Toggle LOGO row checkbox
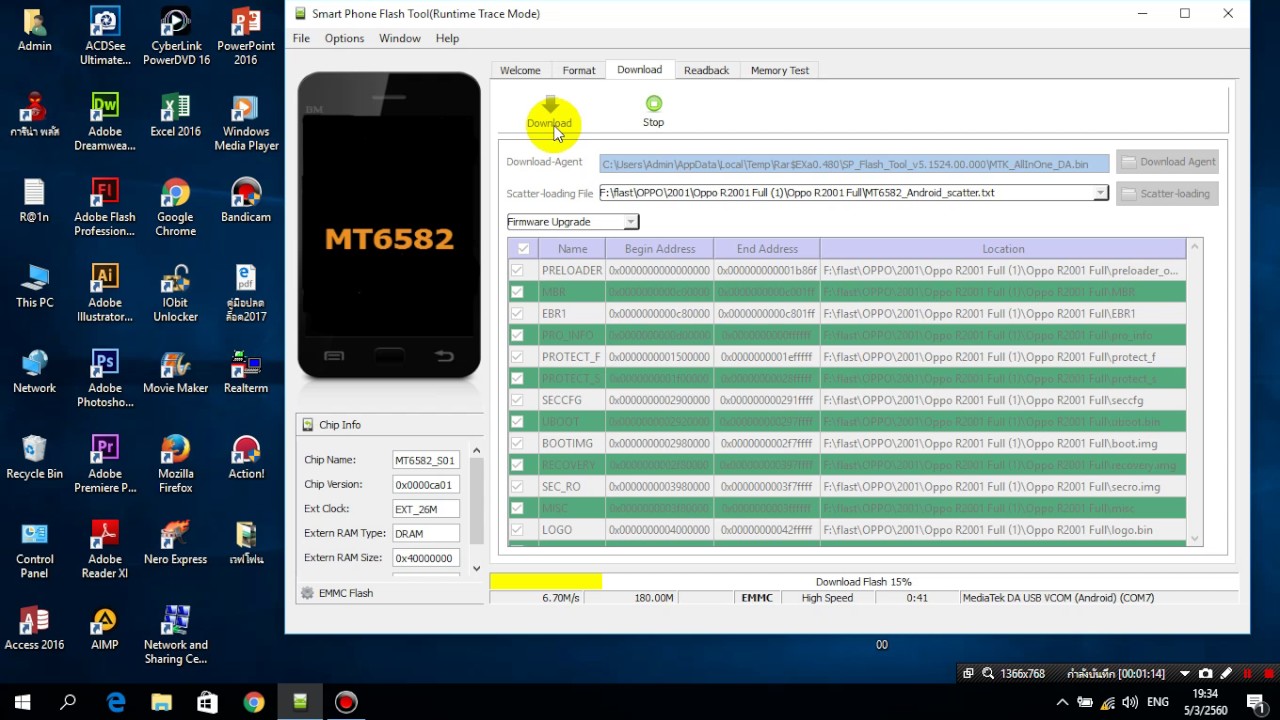 [x=517, y=529]
